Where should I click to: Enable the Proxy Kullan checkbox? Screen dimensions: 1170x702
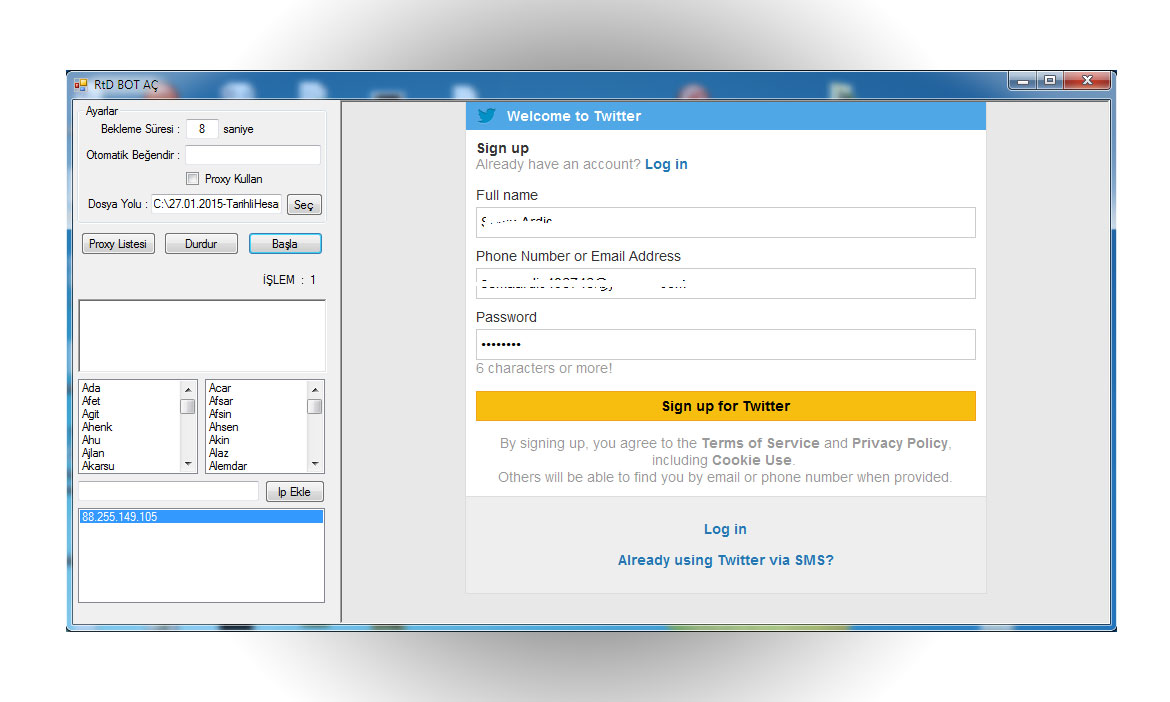(193, 178)
